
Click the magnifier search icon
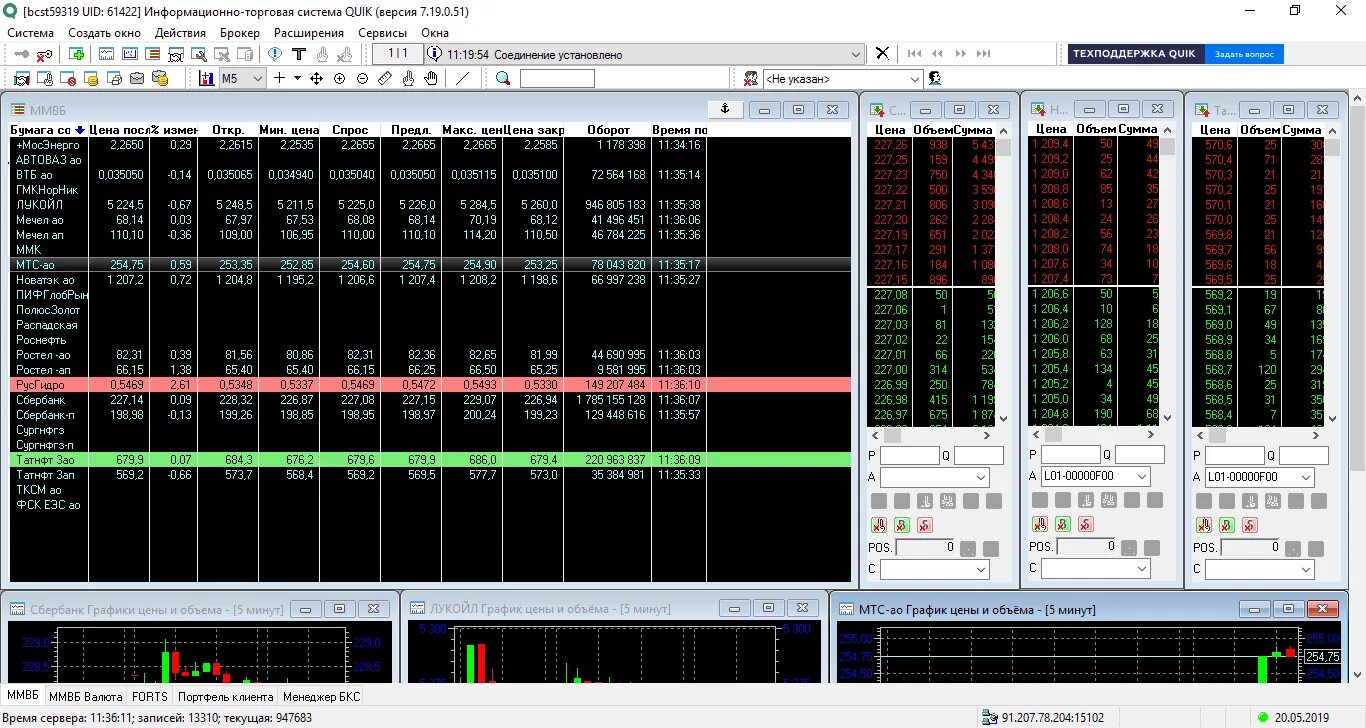tap(503, 78)
